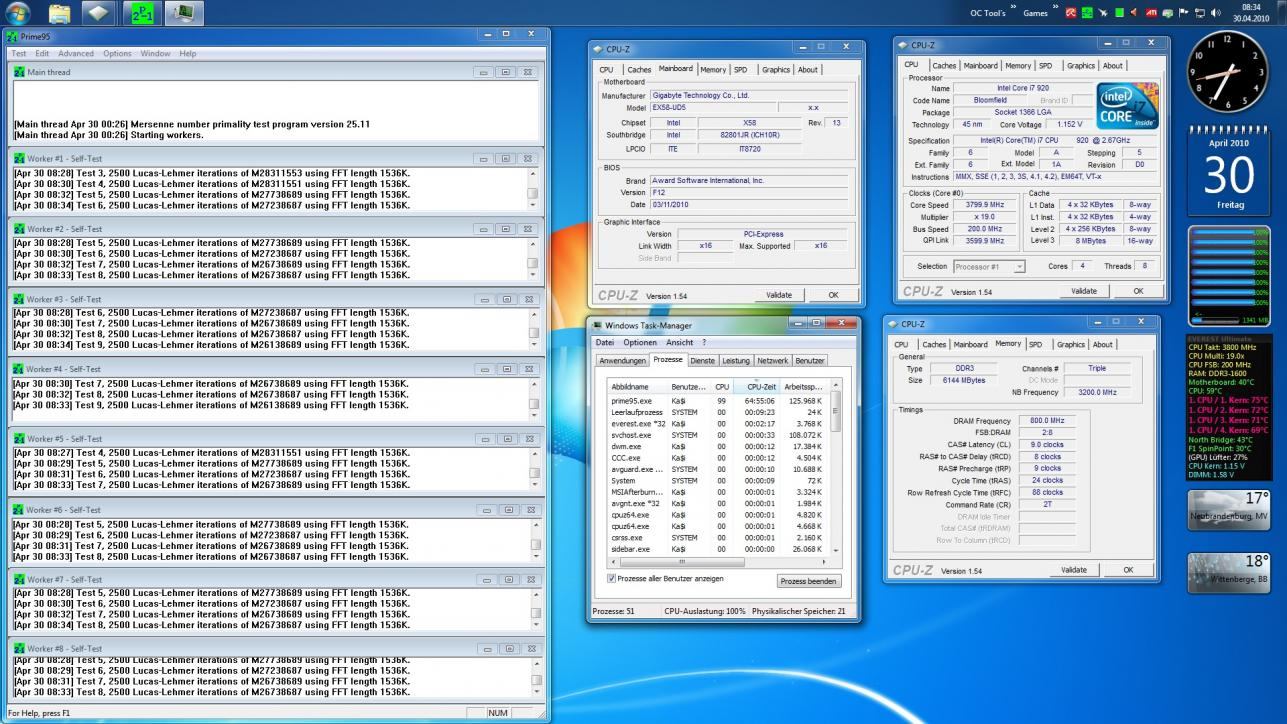Click the Prozess beenden button
The height and width of the screenshot is (724, 1287).
click(809, 581)
